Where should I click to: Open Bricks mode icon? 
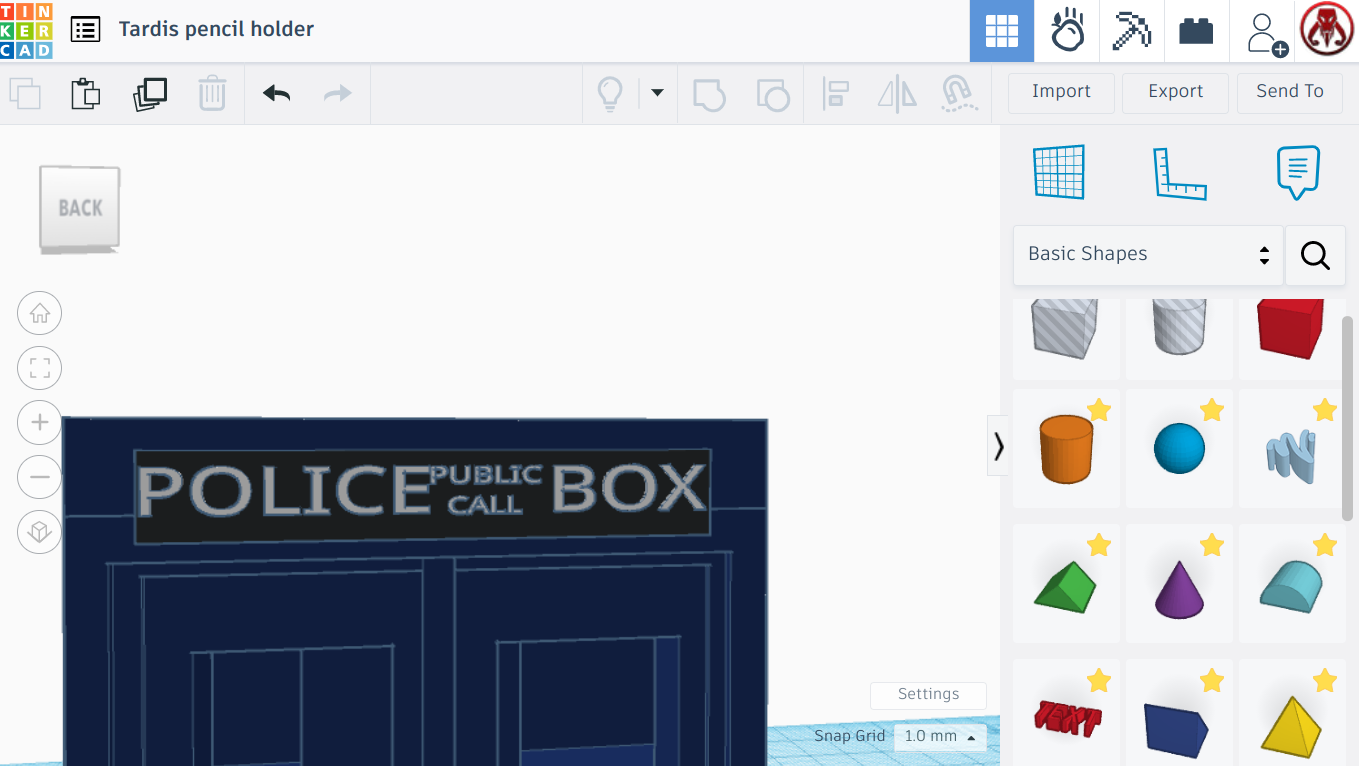(1196, 31)
